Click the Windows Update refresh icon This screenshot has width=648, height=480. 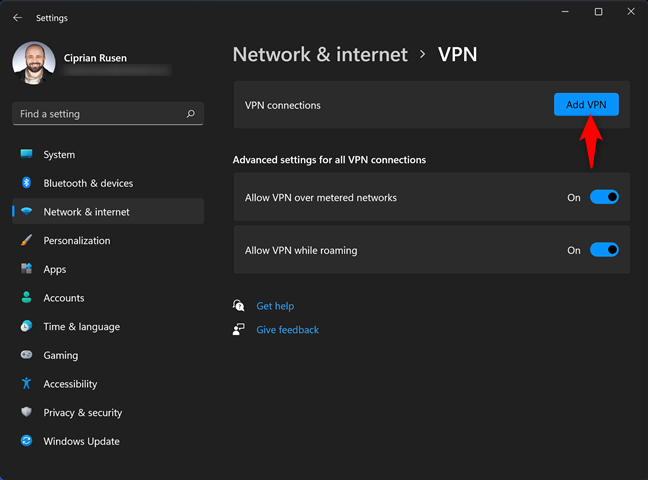(26, 441)
